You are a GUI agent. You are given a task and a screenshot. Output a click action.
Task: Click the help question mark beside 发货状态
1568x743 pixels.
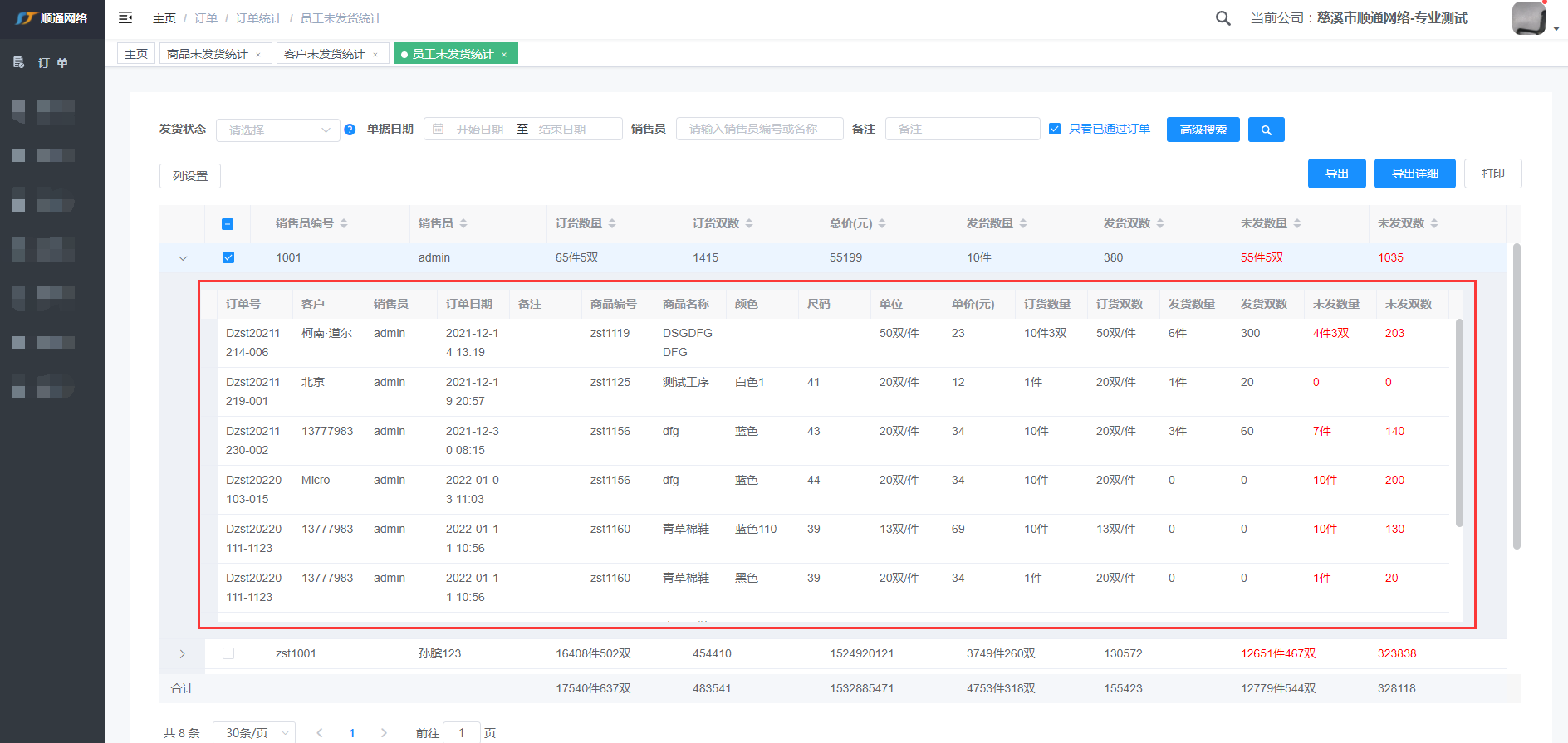point(350,130)
